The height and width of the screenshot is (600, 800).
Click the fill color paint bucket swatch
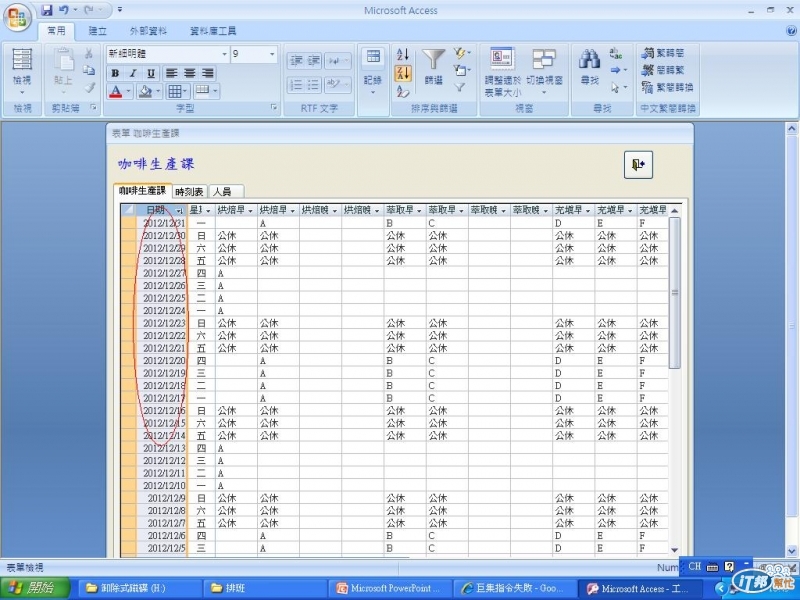pyautogui.click(x=145, y=92)
